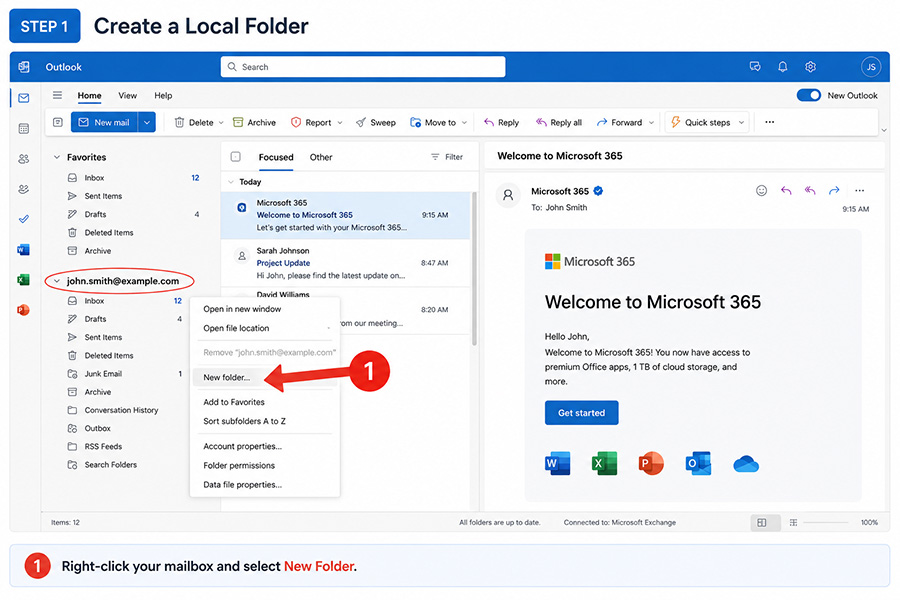Screen dimensions: 900x600
Task: Open the Help ribbon tab
Action: click(163, 95)
